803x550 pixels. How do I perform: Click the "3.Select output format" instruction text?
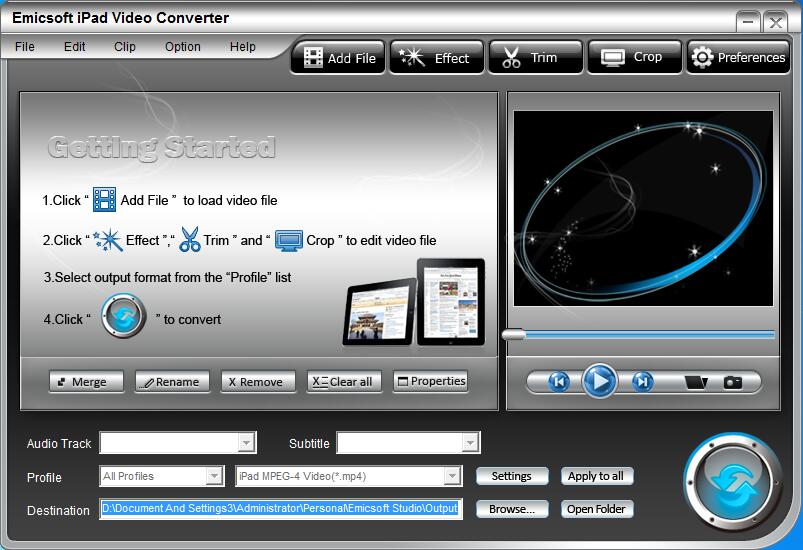[167, 277]
